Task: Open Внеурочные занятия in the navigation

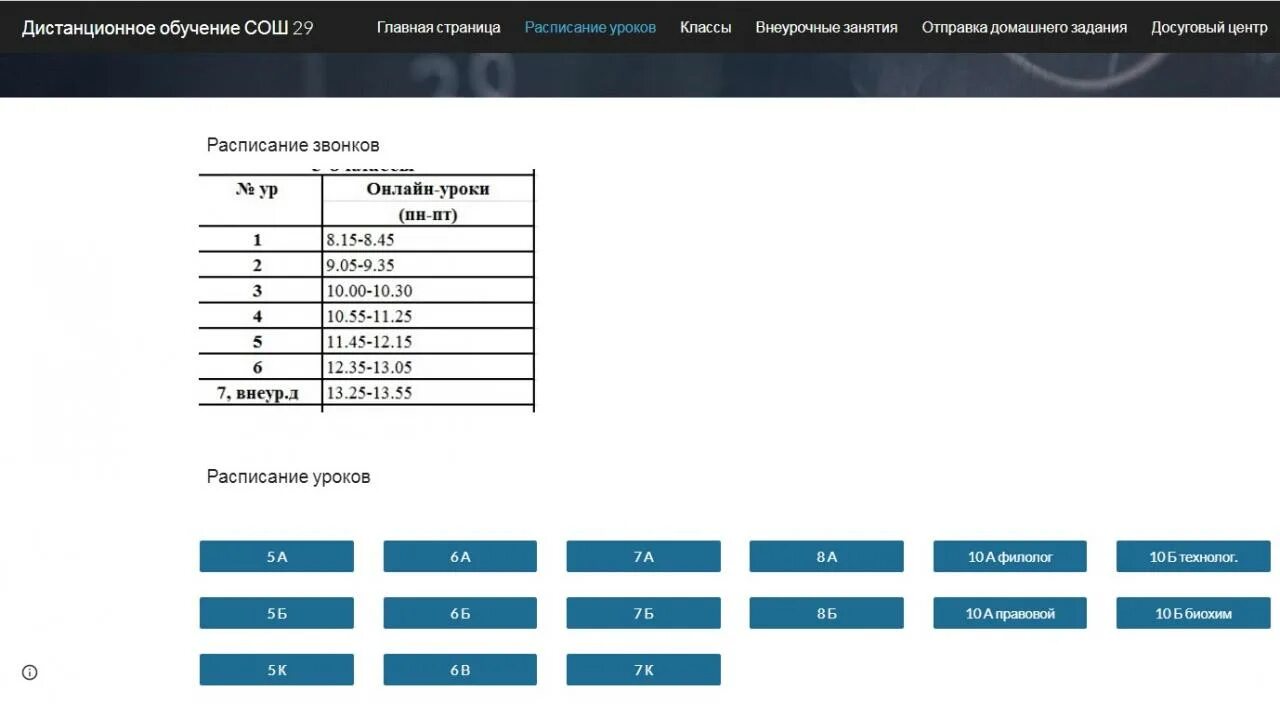Action: click(826, 27)
